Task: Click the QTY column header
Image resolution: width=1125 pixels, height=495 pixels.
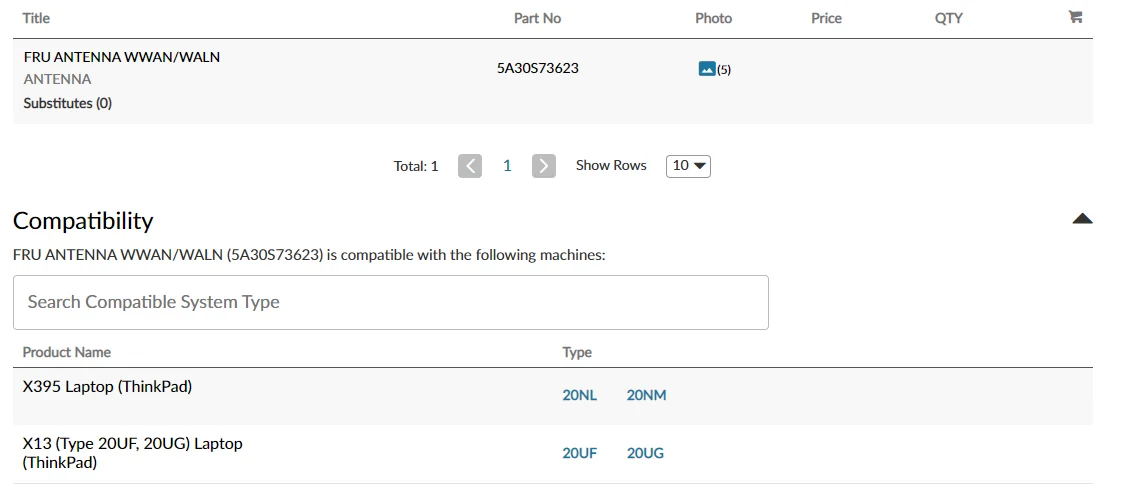Action: click(948, 18)
